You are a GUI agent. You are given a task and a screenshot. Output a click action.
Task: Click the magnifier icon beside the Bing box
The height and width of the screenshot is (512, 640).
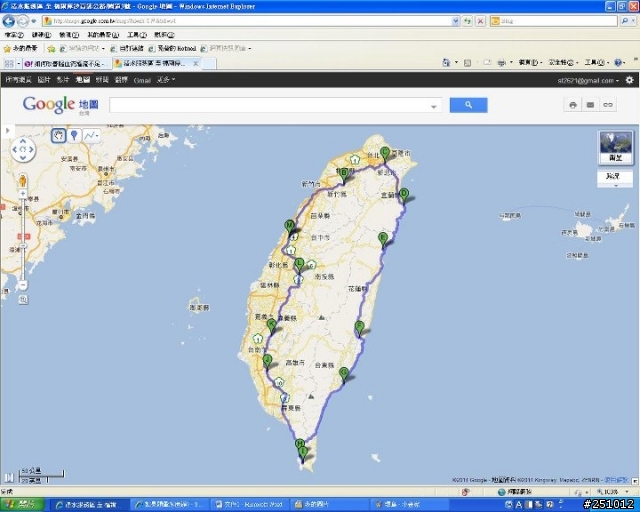tap(626, 21)
